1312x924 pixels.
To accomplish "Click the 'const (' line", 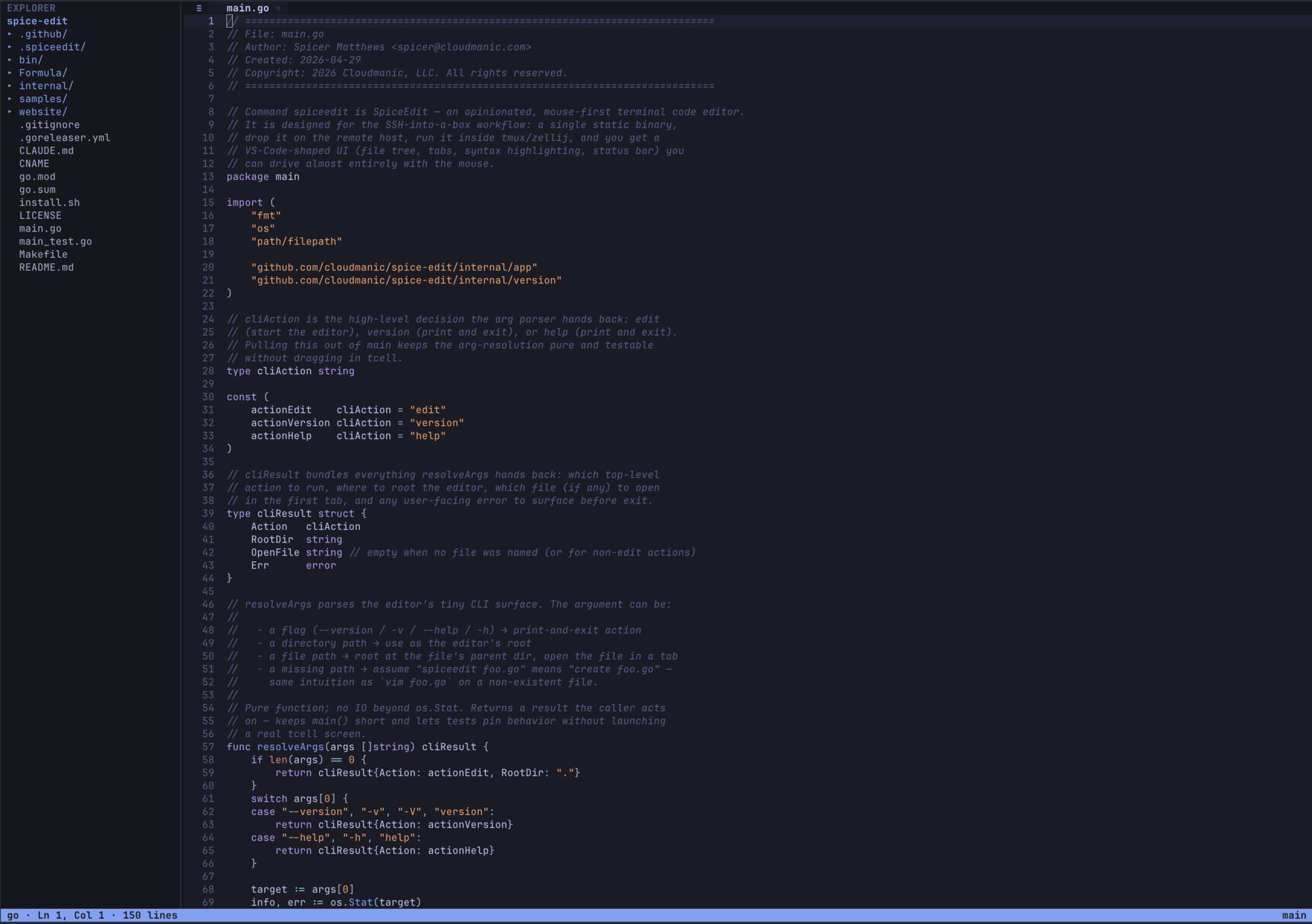I will (x=247, y=397).
